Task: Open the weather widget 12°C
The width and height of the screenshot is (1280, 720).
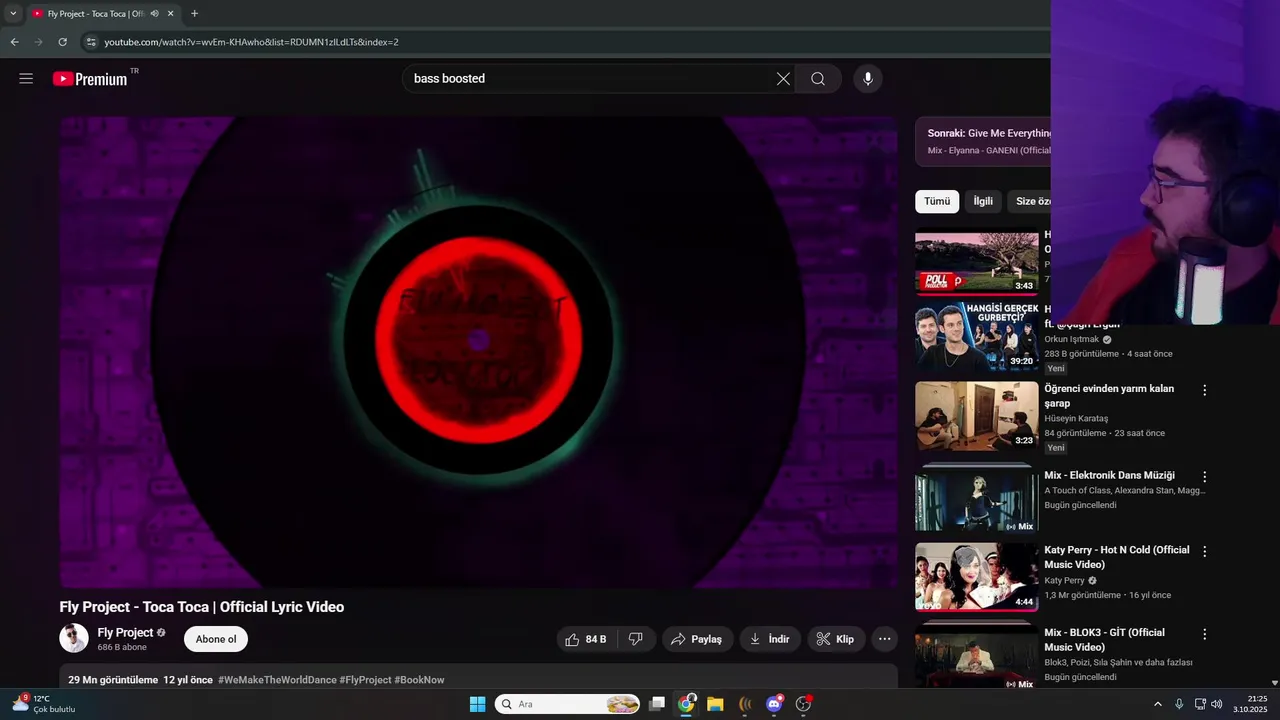Action: [x=44, y=704]
